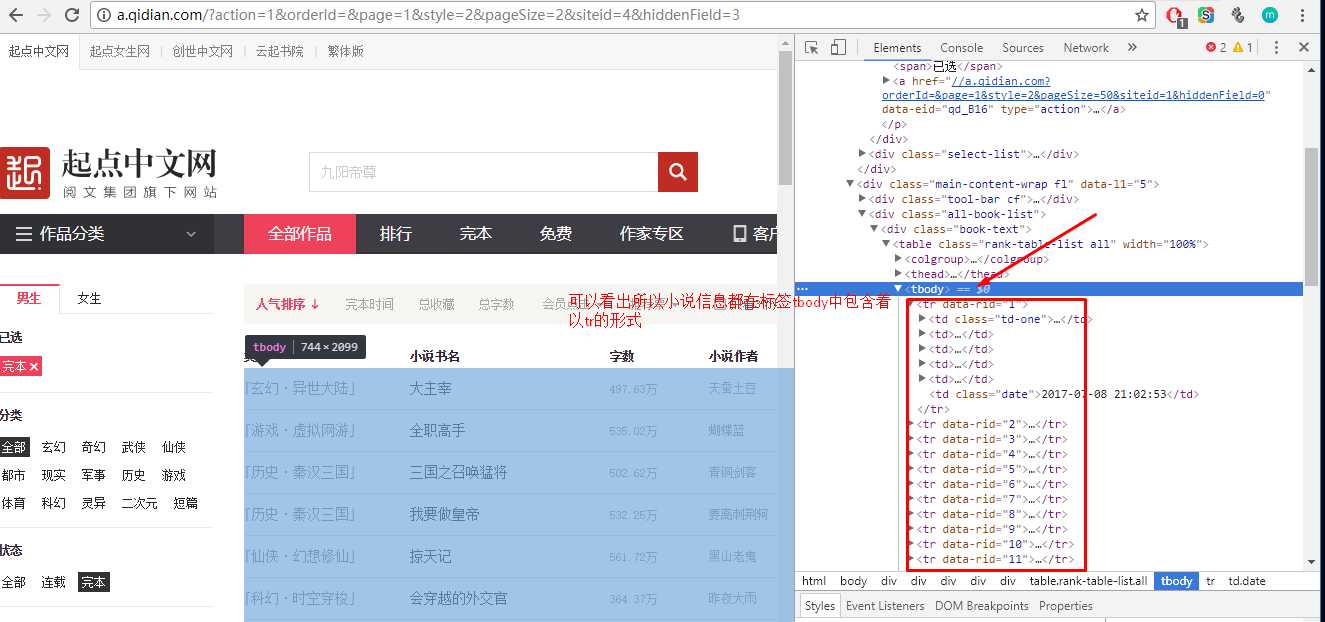1325x622 pixels.
Task: Remove the 完本 selected filter tag
Action: (34, 367)
